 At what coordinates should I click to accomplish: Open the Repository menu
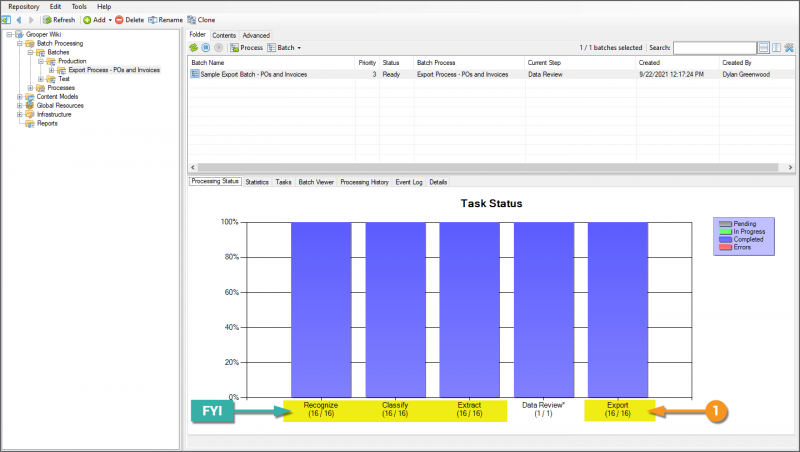click(23, 7)
